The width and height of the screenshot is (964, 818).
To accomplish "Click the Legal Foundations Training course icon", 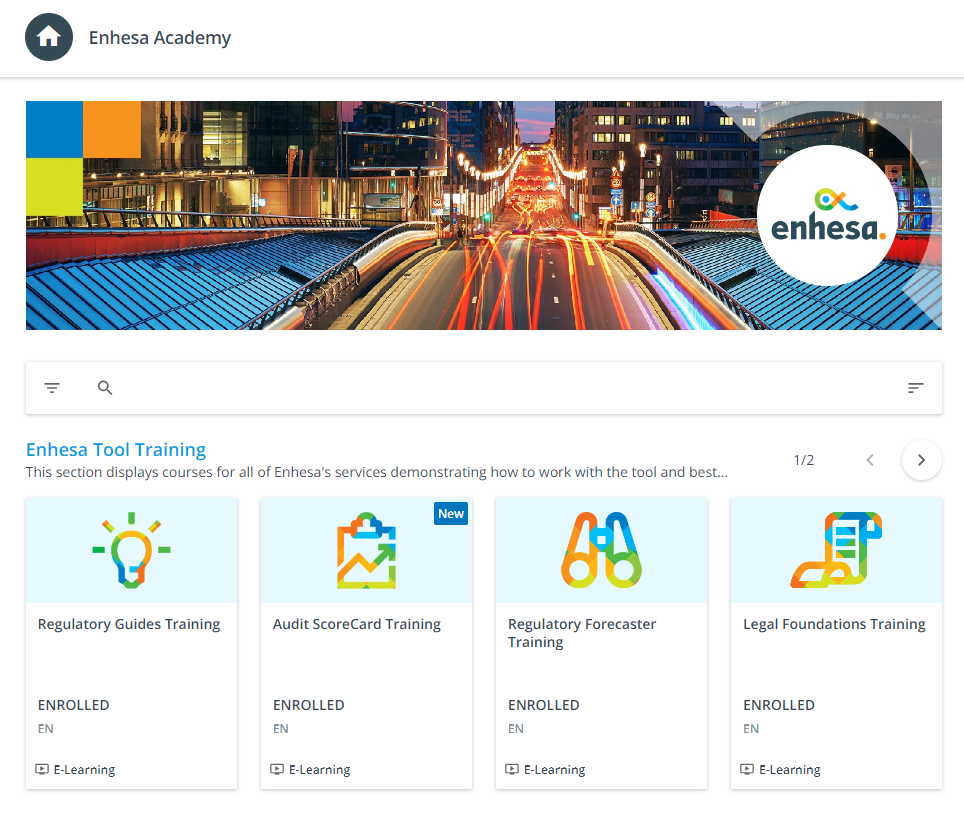I will [x=836, y=549].
